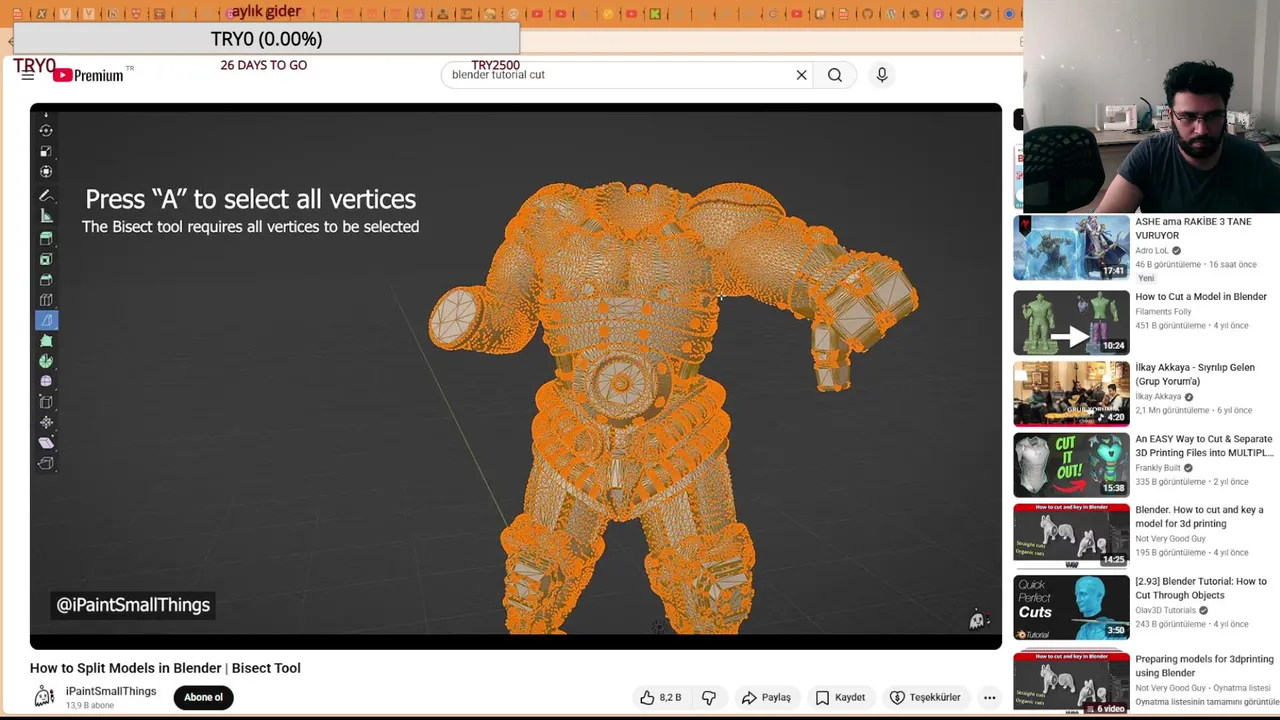Open '[2.93] Blender Tutorial: How to Cut' title
Image resolution: width=1280 pixels, height=720 pixels.
tap(1201, 588)
